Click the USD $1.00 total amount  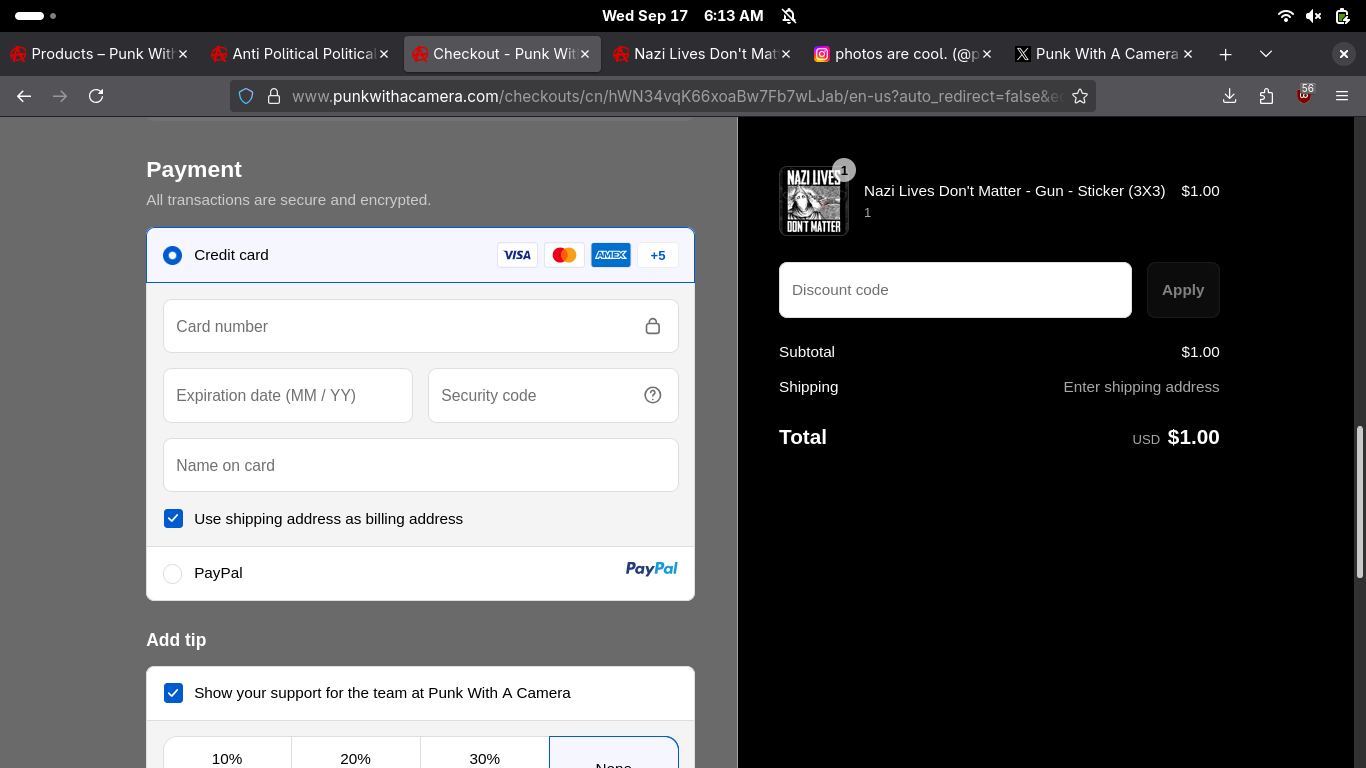(x=1176, y=437)
